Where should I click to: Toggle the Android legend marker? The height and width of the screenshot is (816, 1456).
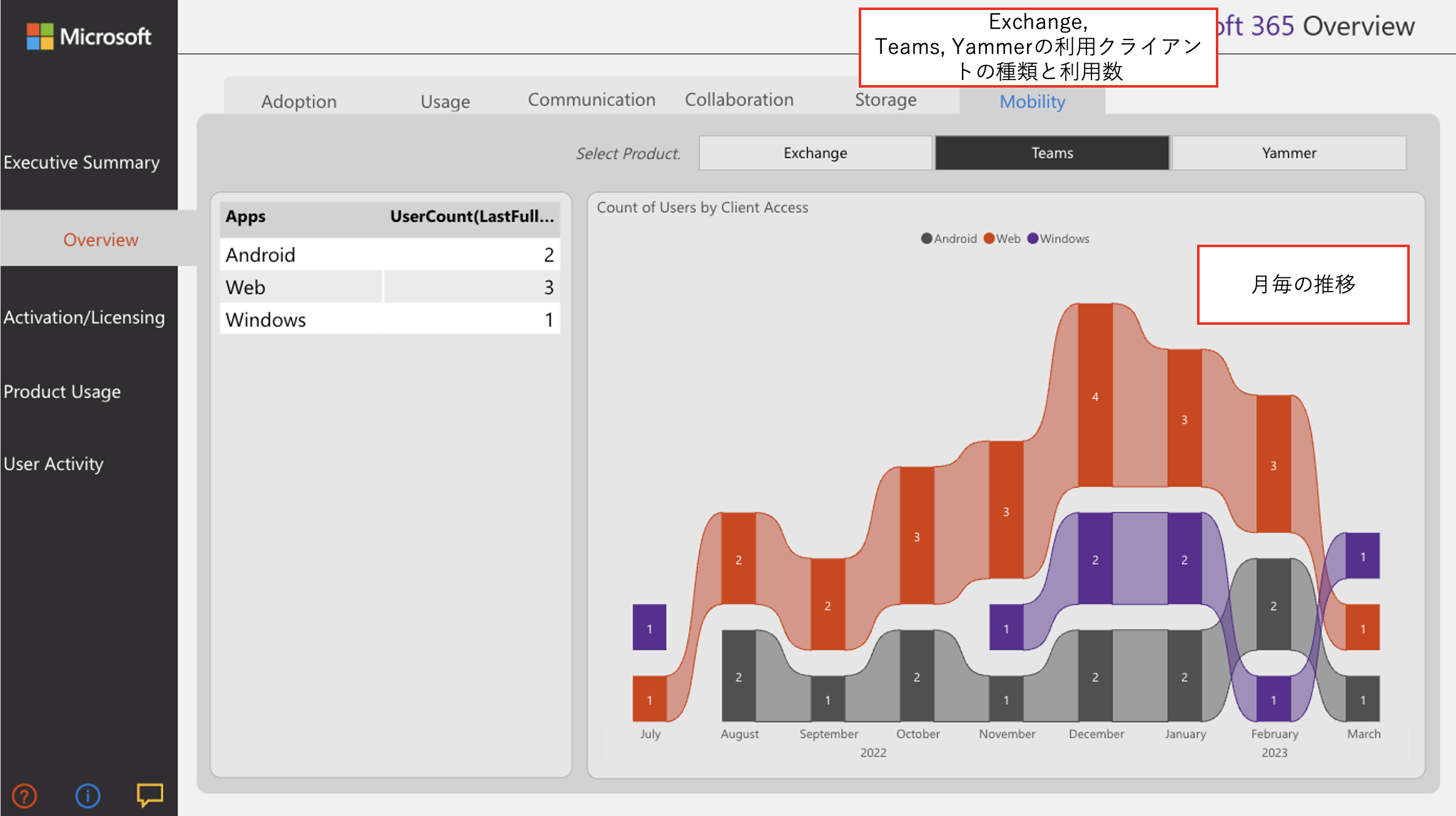coord(926,238)
